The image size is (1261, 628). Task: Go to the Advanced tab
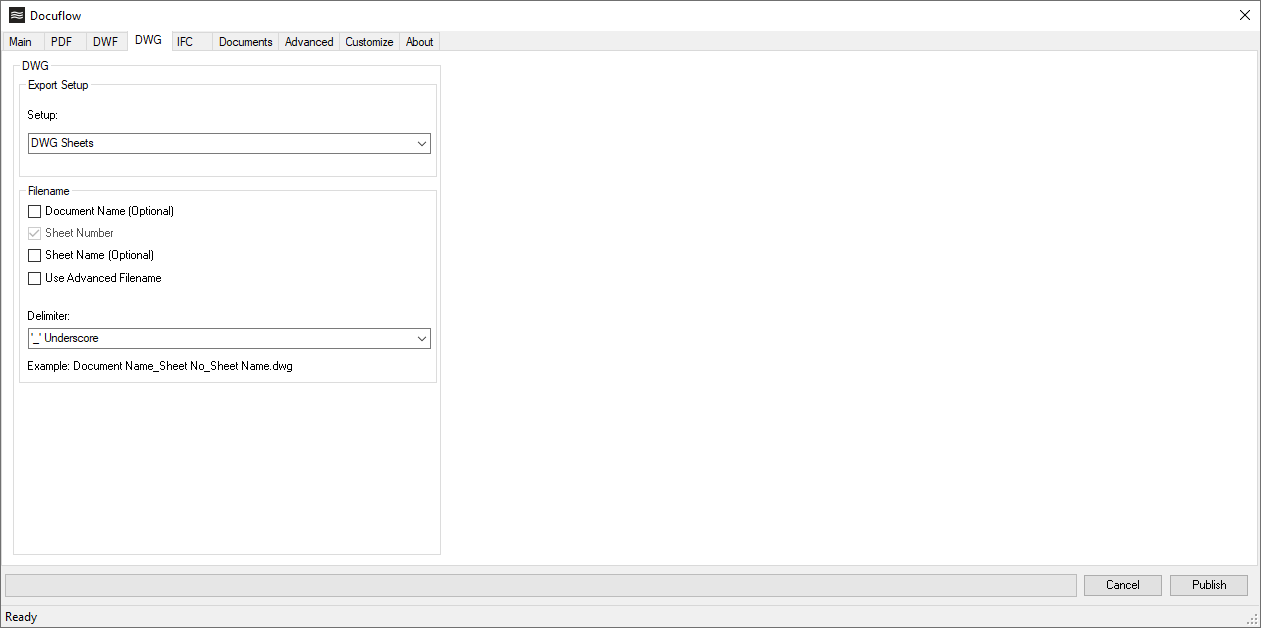click(x=308, y=41)
